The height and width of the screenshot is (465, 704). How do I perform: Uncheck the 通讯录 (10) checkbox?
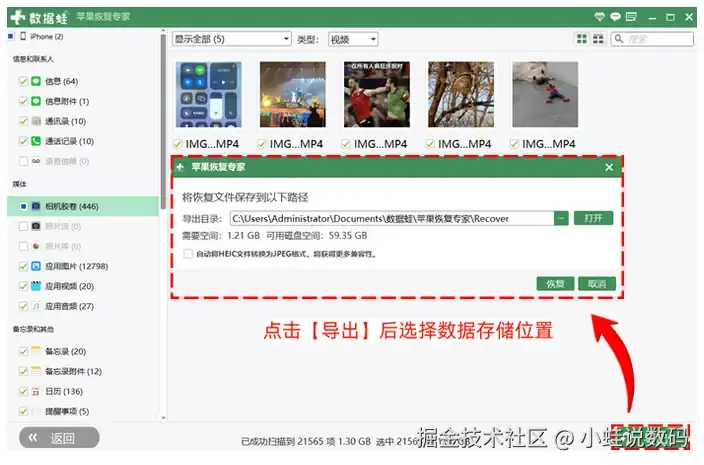coord(23,121)
